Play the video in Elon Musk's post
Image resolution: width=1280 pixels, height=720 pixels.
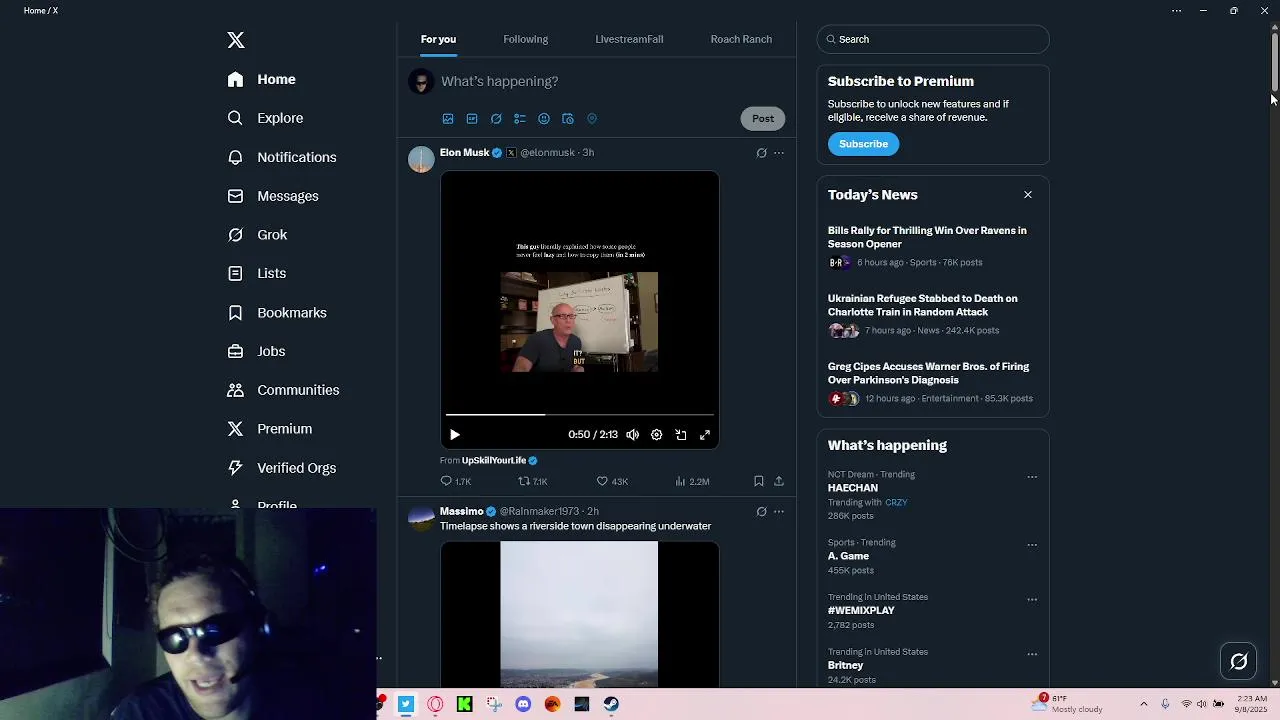tap(455, 435)
